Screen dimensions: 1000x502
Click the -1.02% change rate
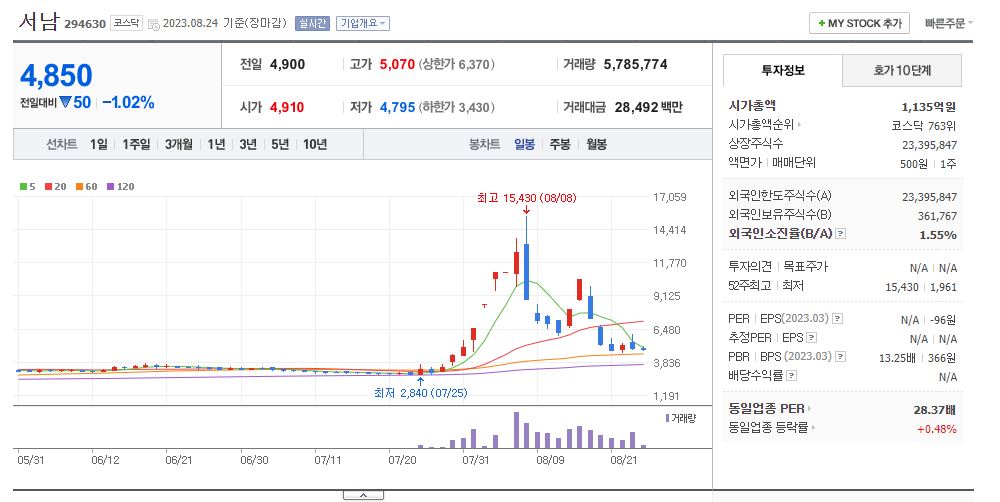click(x=128, y=103)
